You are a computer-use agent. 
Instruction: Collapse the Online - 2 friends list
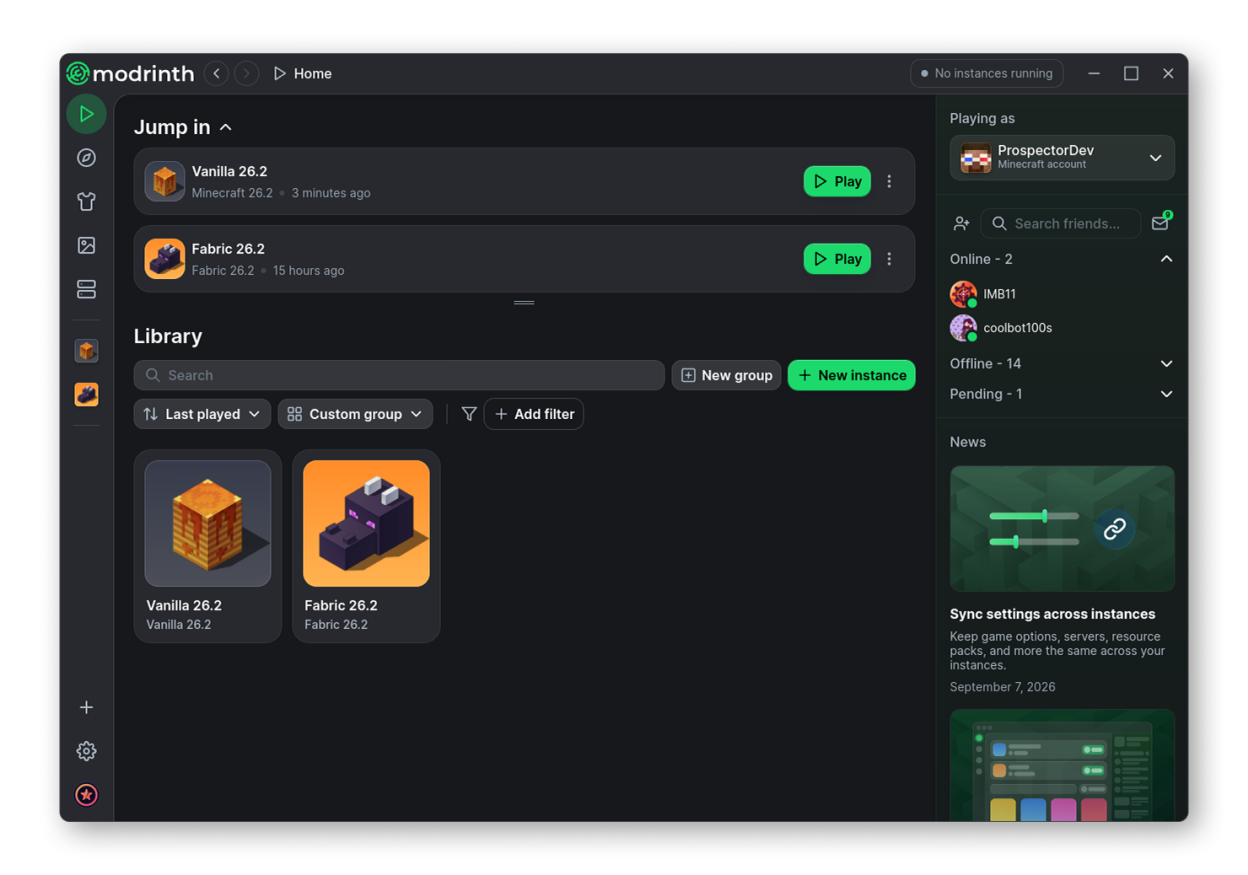point(1062,259)
